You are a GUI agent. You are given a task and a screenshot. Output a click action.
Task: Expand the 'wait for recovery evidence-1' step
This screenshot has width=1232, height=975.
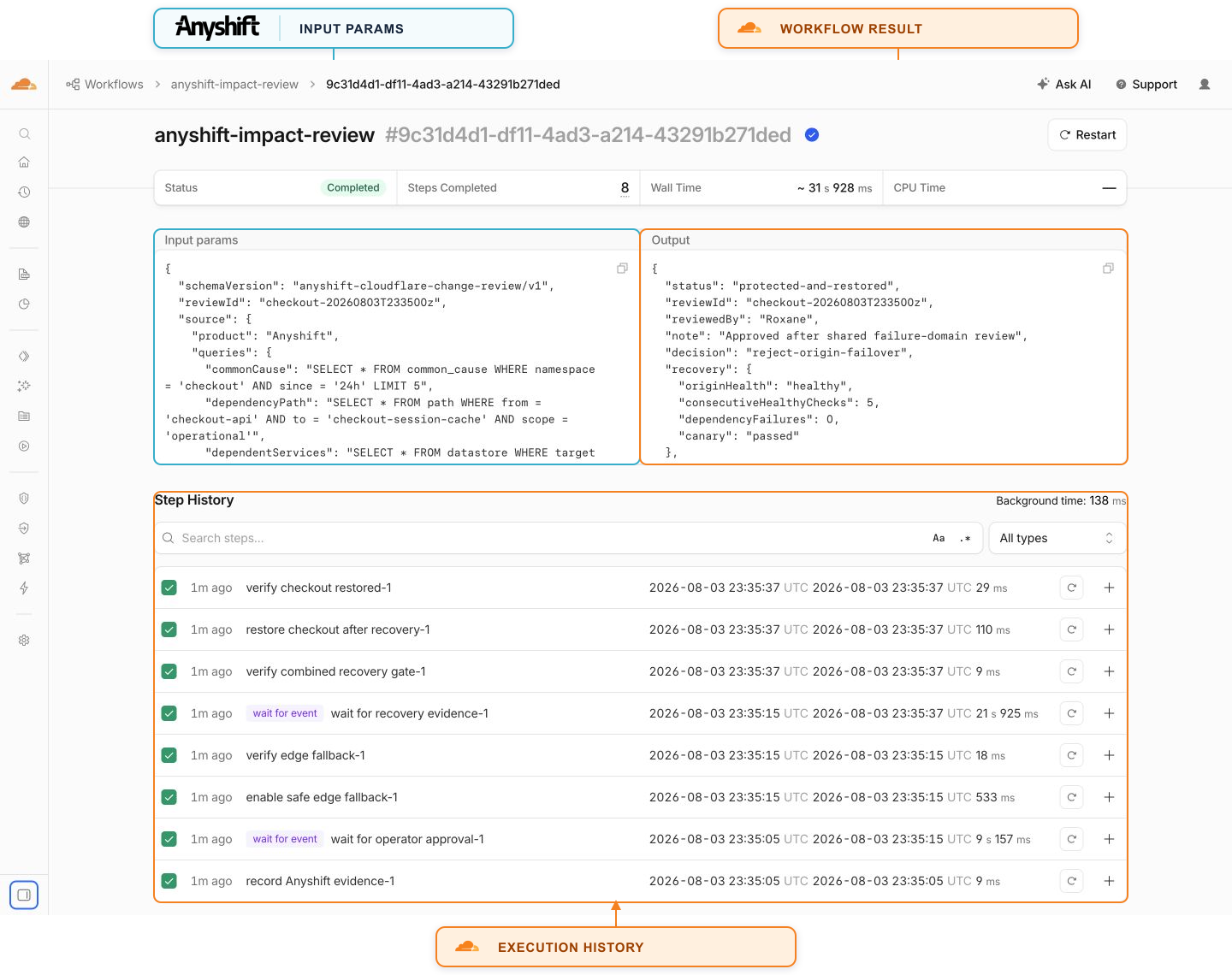pos(1109,713)
